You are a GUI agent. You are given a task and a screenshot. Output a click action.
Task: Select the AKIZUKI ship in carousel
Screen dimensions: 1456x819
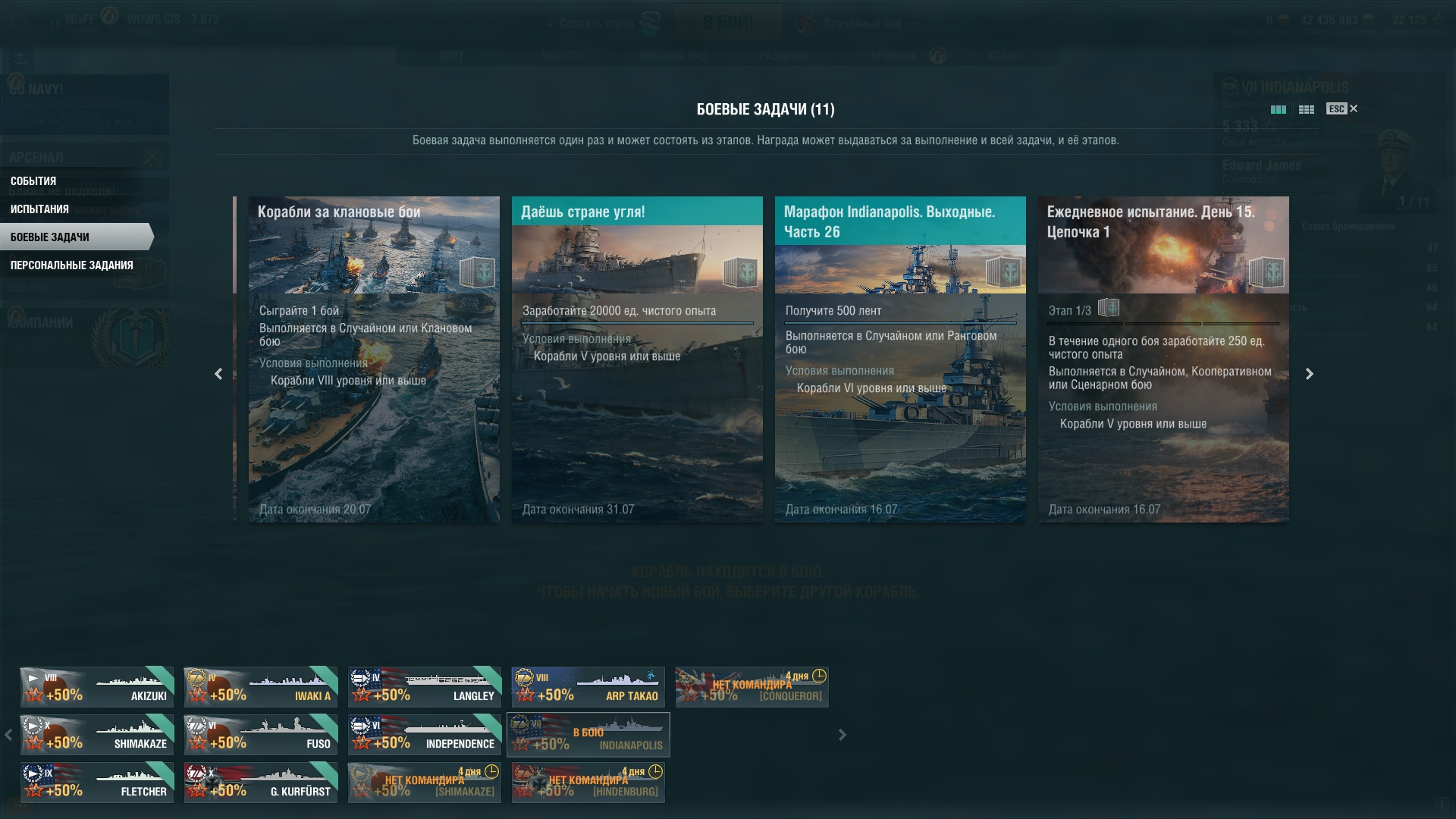(97, 687)
